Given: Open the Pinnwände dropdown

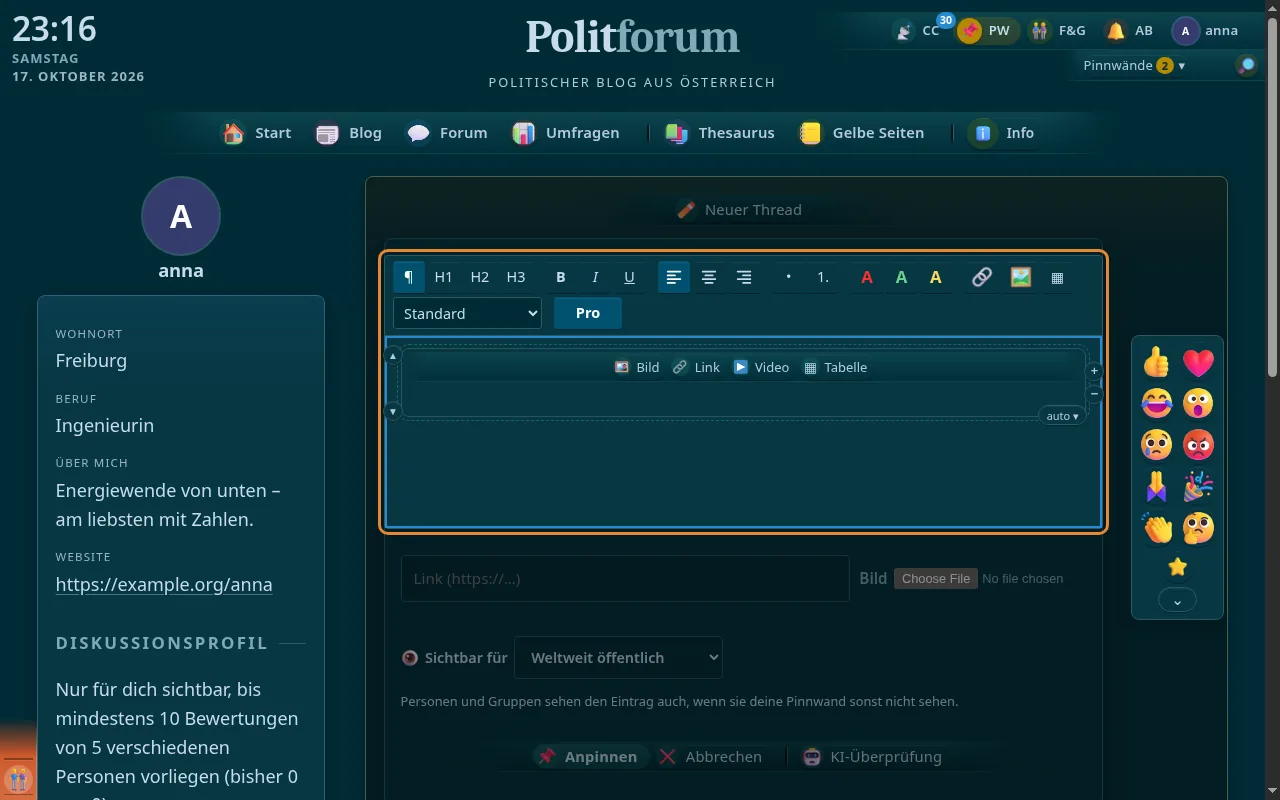Looking at the screenshot, I should pyautogui.click(x=1134, y=65).
